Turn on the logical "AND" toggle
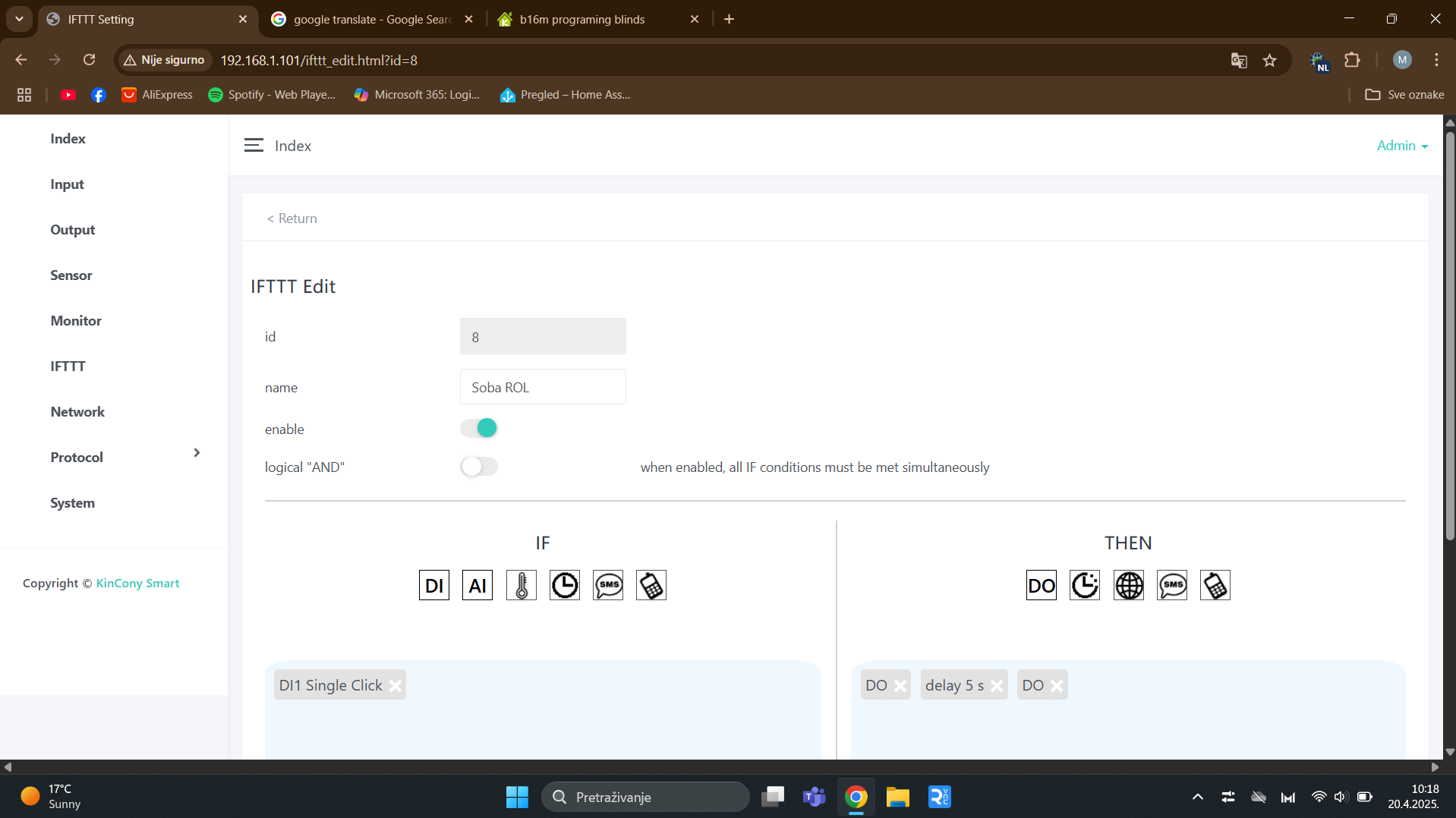 [x=479, y=467]
